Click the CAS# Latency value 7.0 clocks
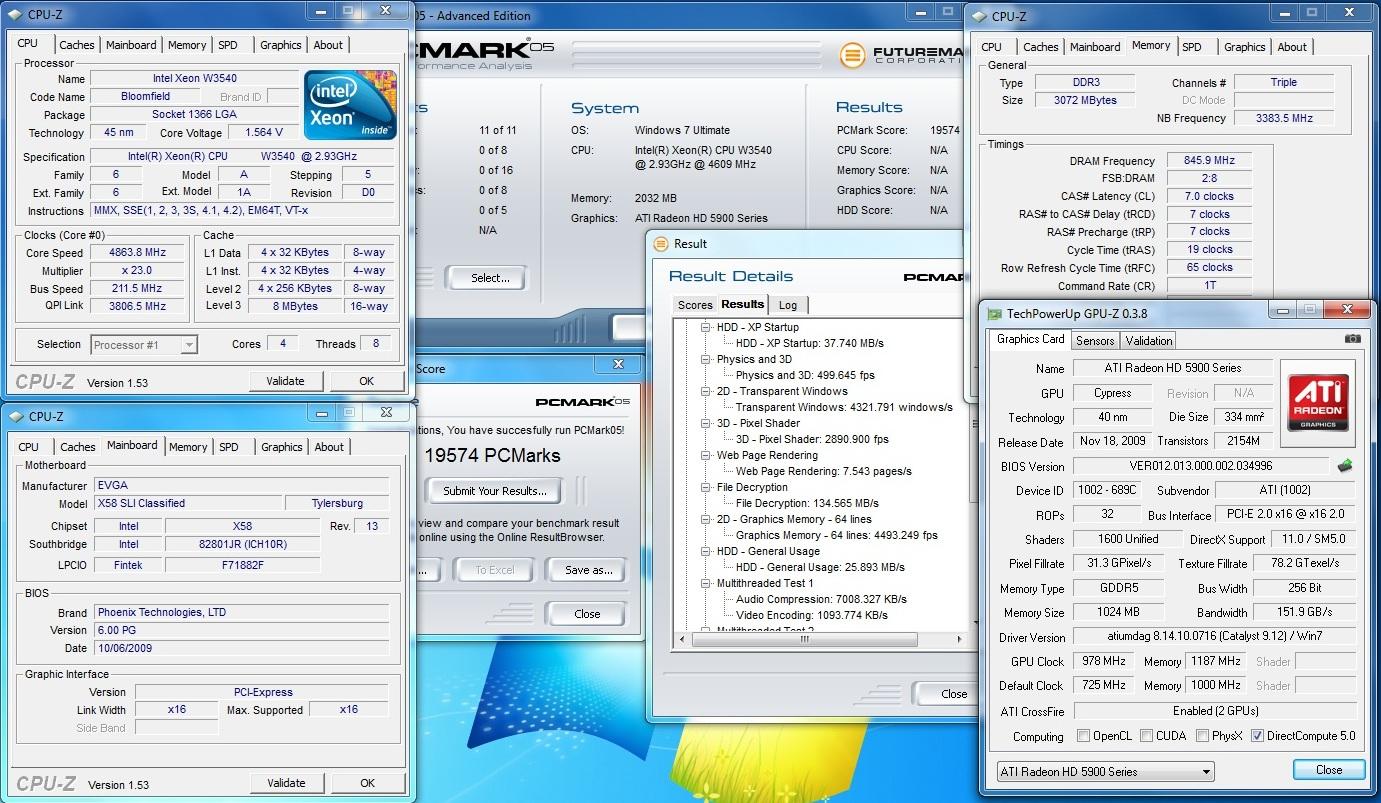Image resolution: width=1381 pixels, height=803 pixels. (x=1209, y=196)
